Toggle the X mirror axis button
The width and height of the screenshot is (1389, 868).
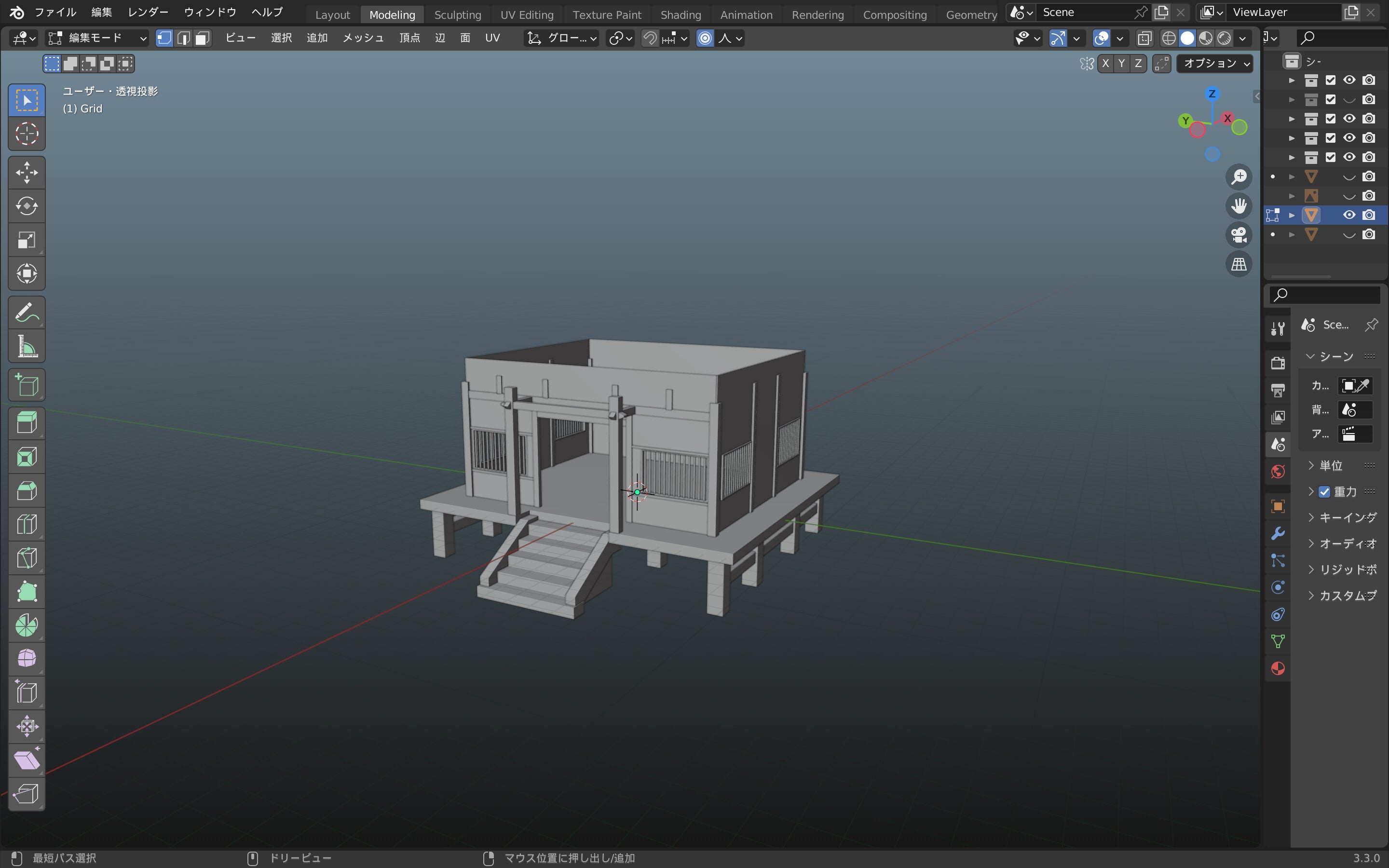(1105, 63)
